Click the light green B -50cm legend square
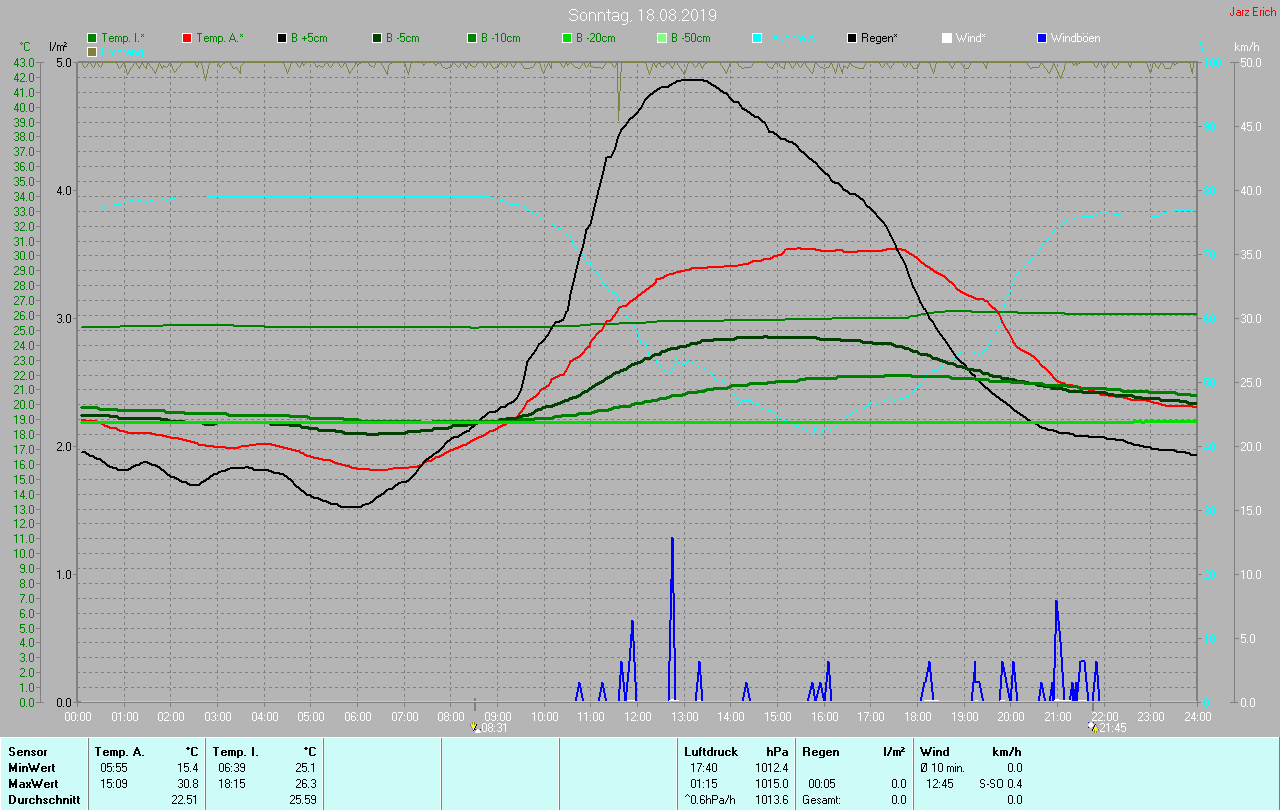The width and height of the screenshot is (1280, 810). tap(661, 38)
